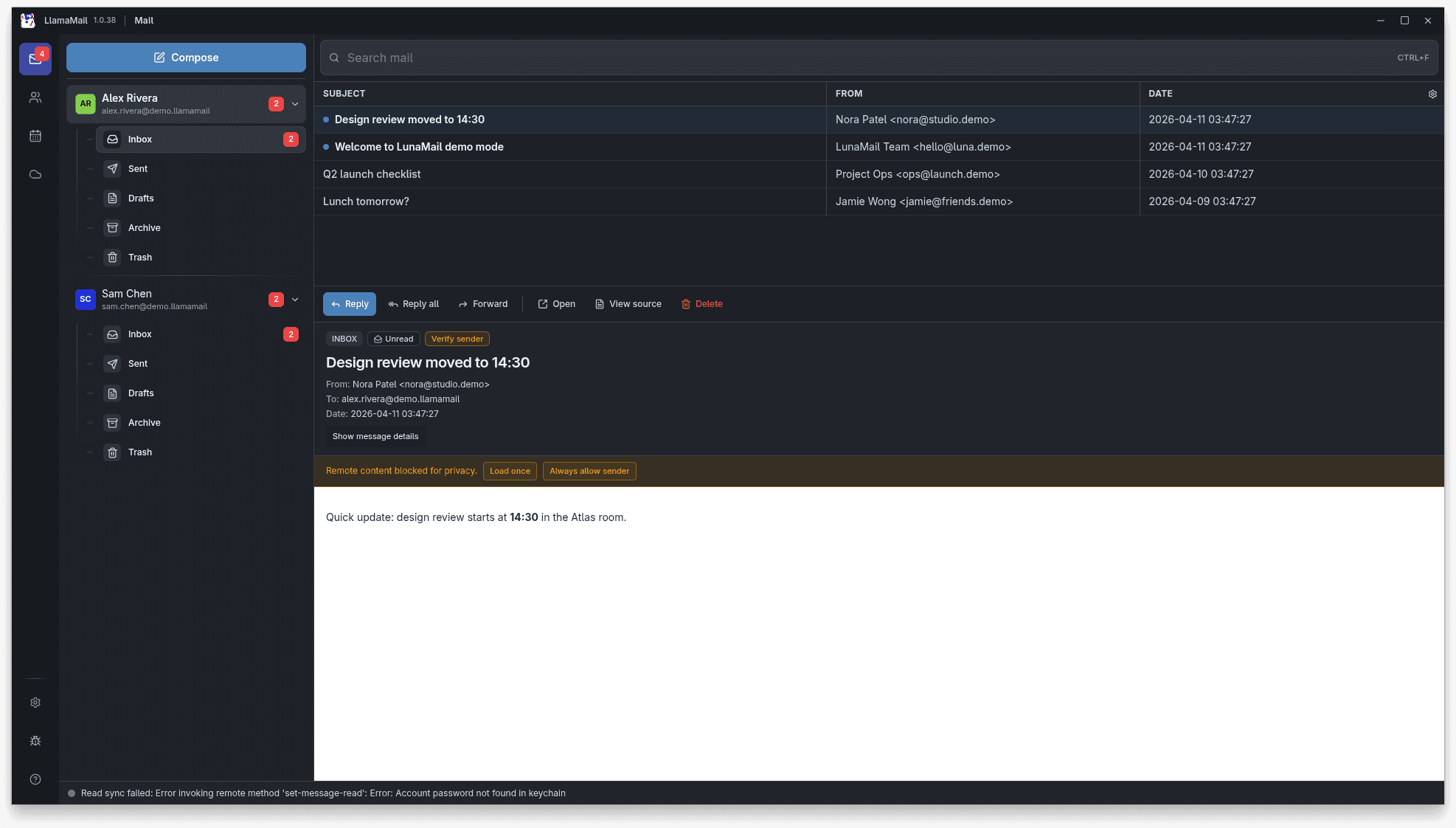1456x828 pixels.
Task: Expand the Sam Chen account chevron
Action: tap(295, 299)
